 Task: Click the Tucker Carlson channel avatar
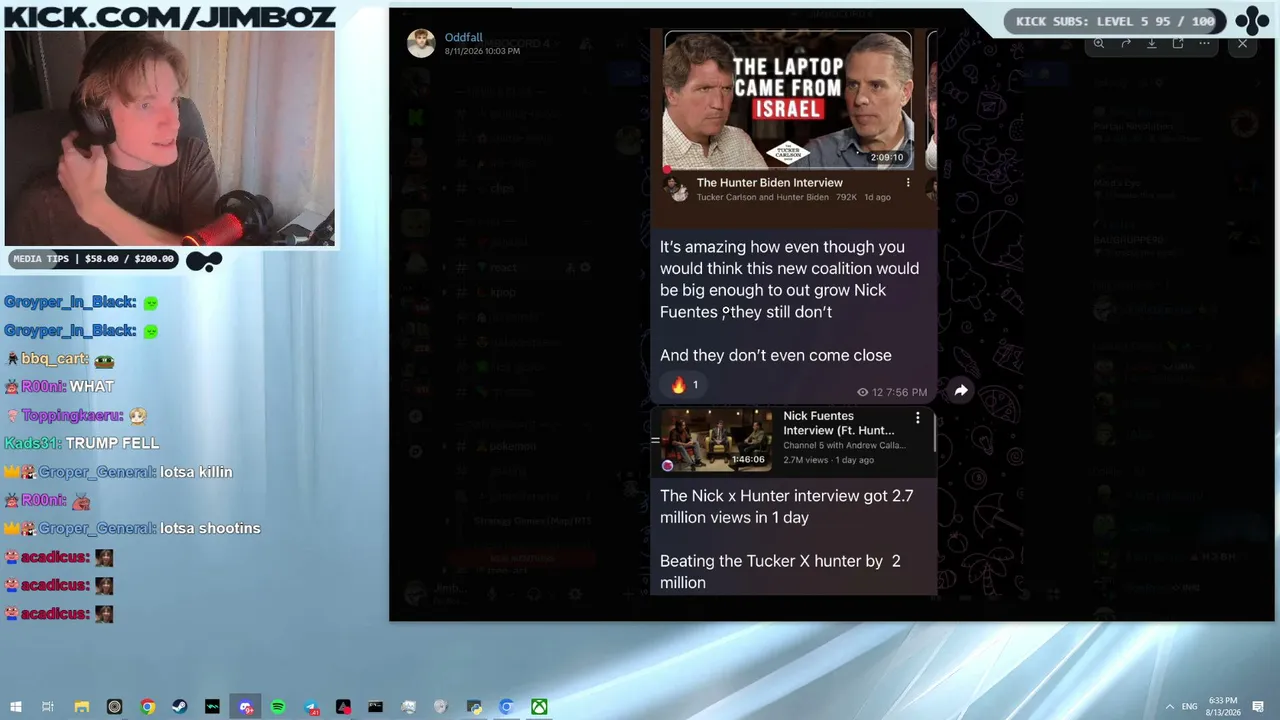(x=677, y=189)
